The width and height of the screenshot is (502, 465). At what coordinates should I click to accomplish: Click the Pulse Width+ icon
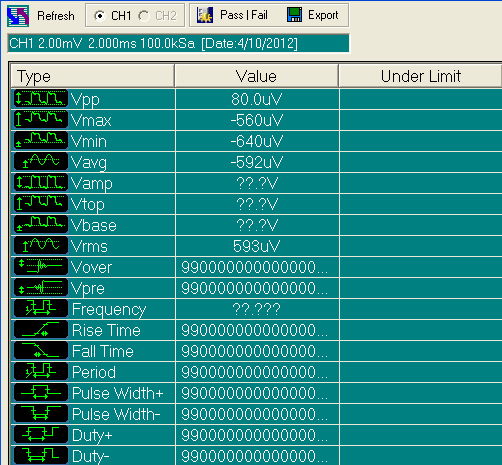coord(41,393)
